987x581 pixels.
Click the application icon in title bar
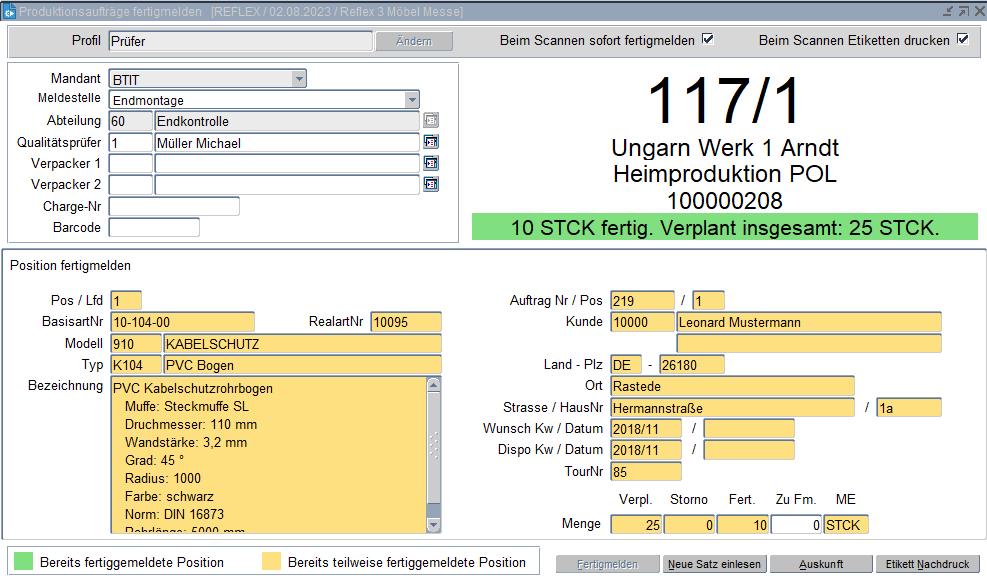click(9, 11)
